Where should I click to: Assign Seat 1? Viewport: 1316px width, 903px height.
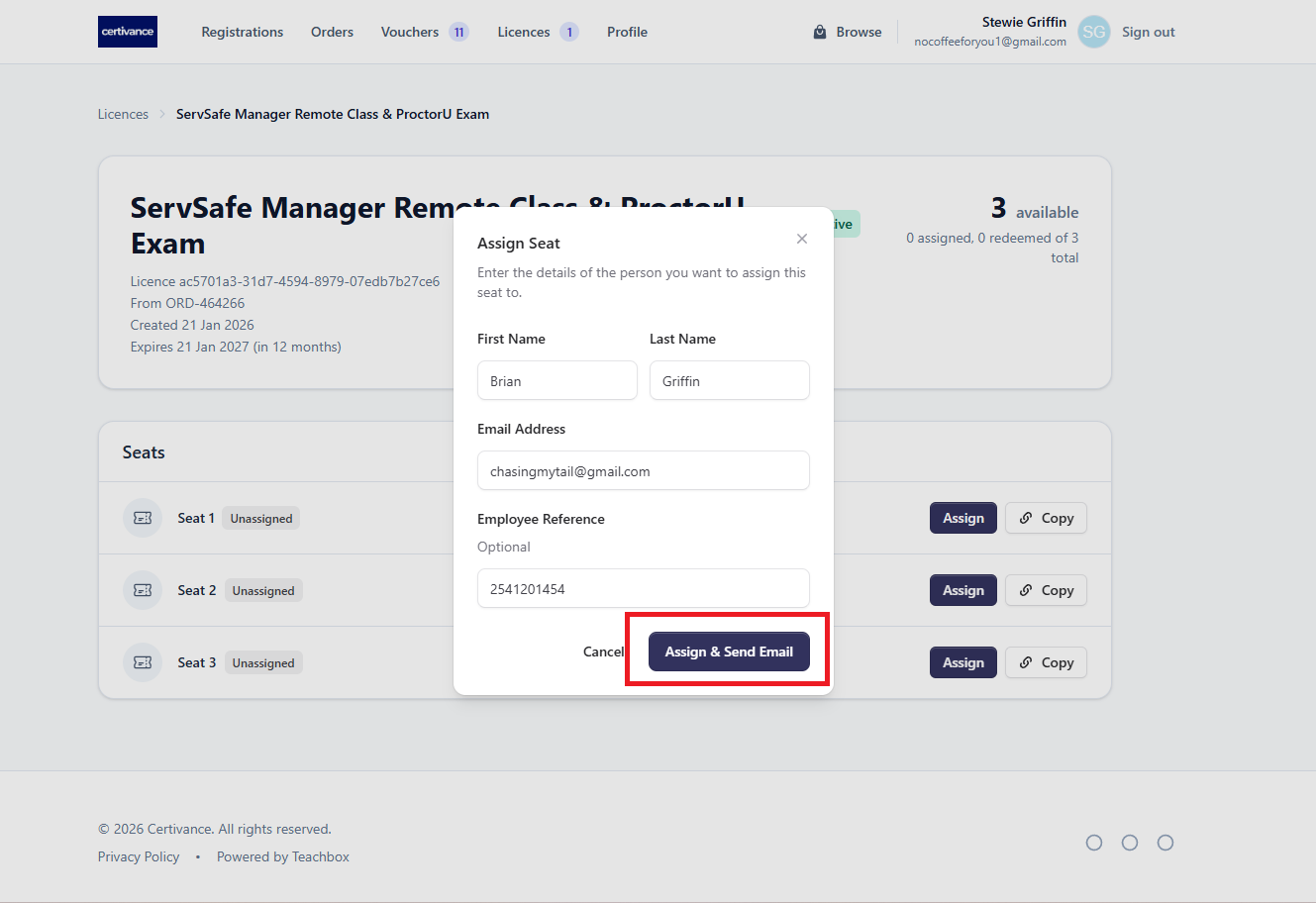tap(963, 518)
